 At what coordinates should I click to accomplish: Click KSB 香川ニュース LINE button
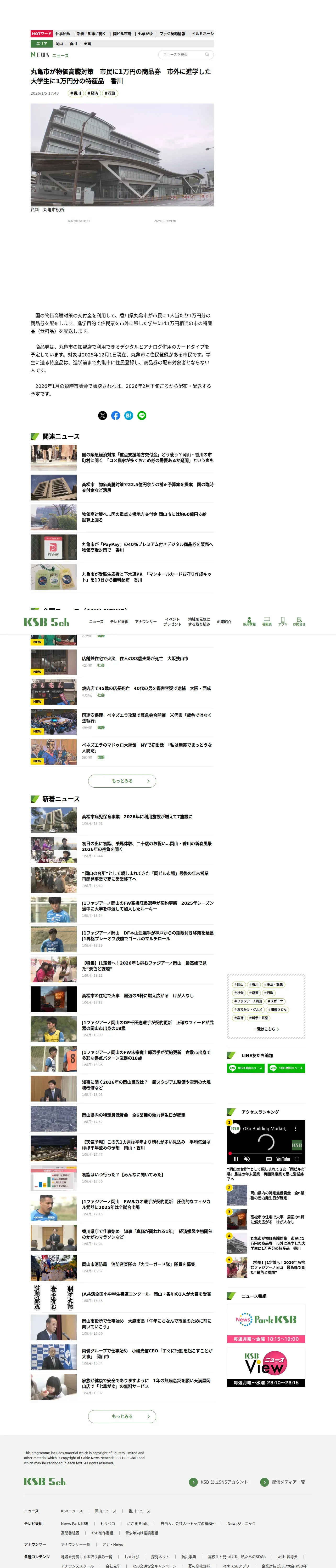pyautogui.click(x=286, y=1068)
